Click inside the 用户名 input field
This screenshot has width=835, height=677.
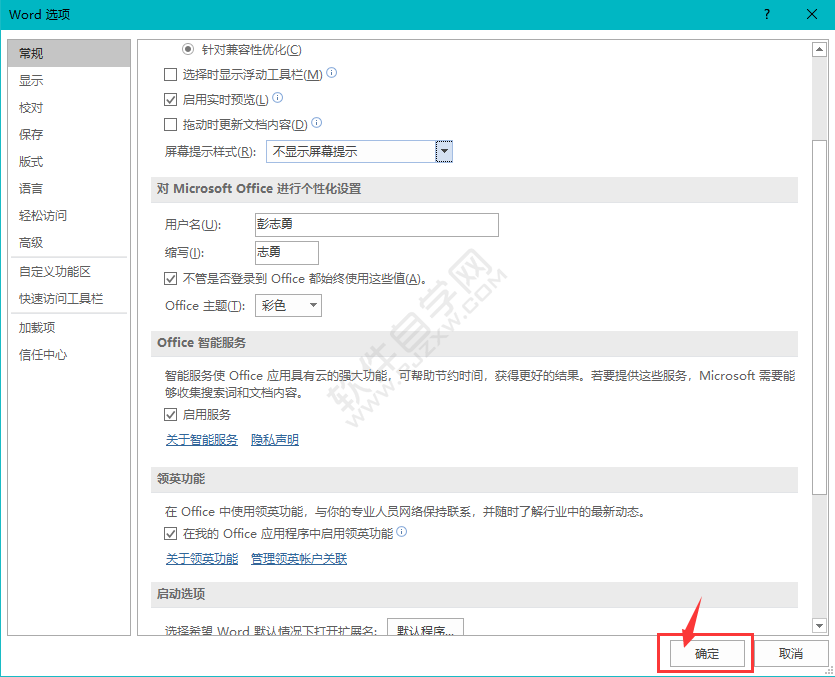(x=375, y=224)
